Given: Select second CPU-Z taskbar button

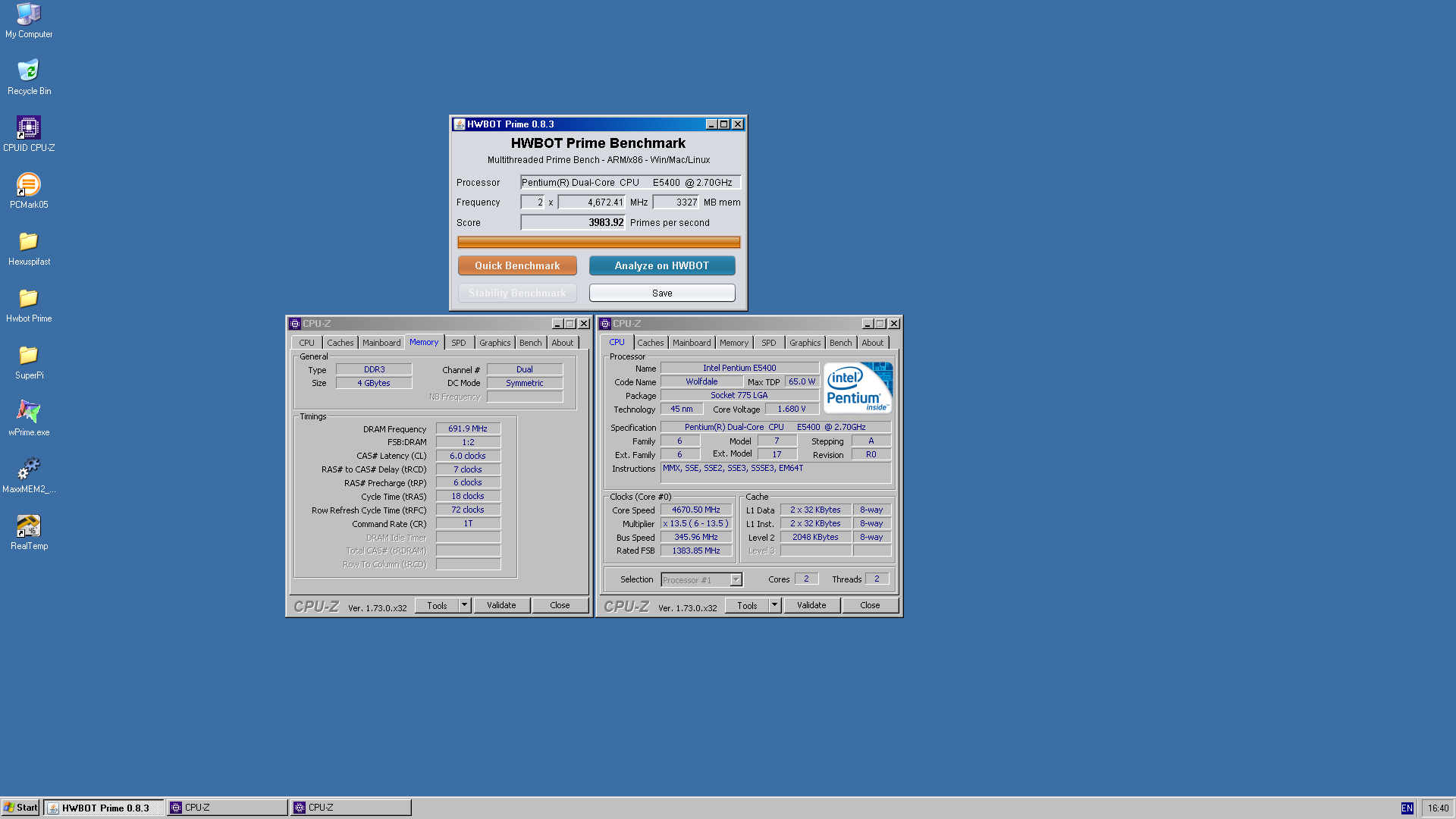Looking at the screenshot, I should coord(351,808).
